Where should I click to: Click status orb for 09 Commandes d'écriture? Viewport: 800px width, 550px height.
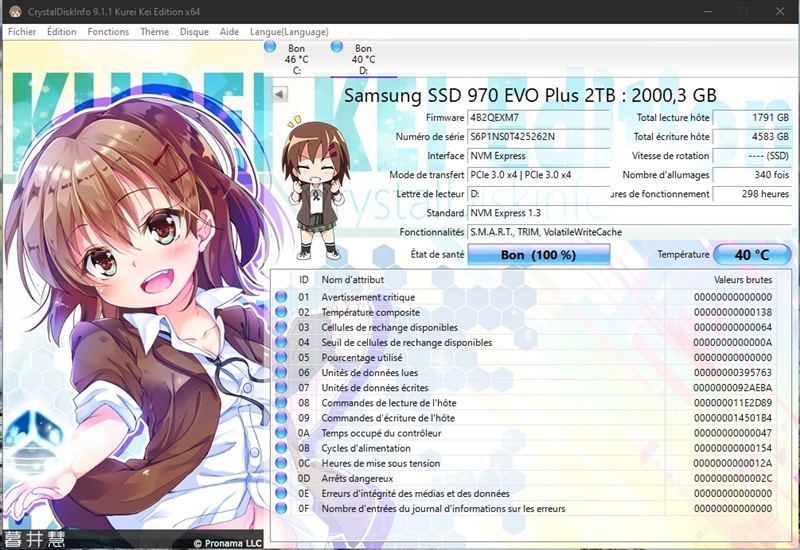point(281,418)
